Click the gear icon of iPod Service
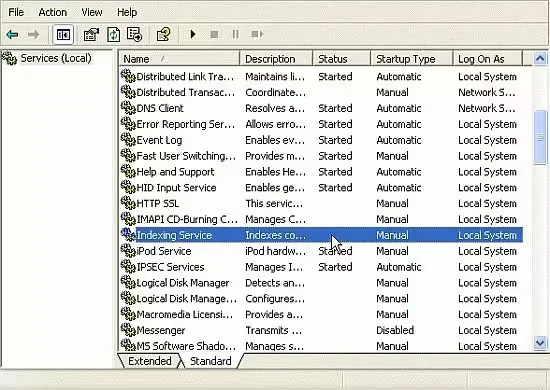 (x=128, y=250)
